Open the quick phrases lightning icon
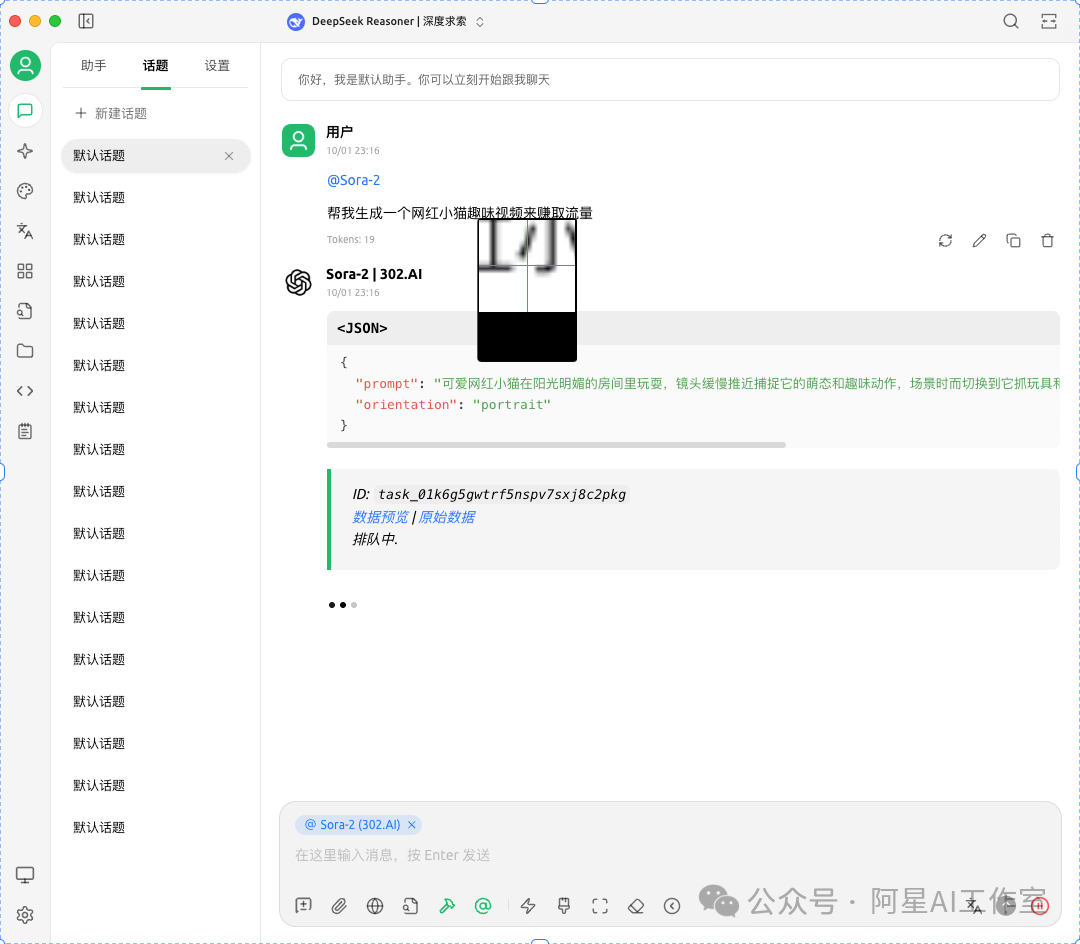Viewport: 1080px width, 944px height. (528, 905)
